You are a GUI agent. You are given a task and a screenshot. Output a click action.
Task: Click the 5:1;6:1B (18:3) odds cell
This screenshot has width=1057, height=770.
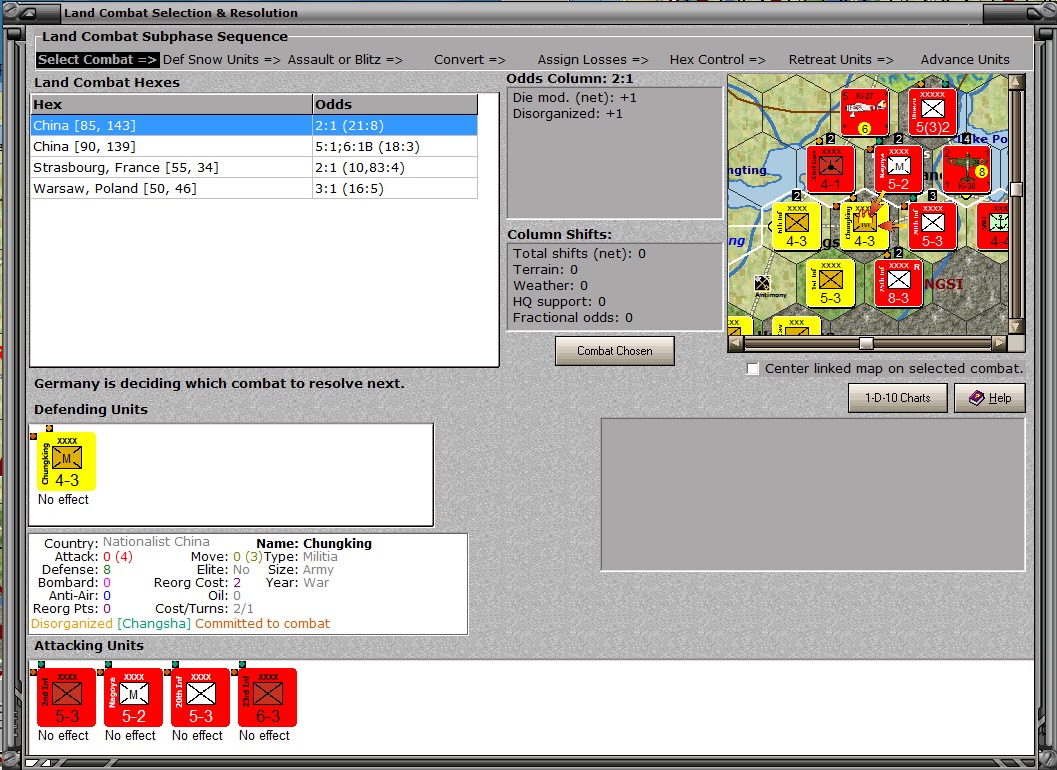point(395,146)
